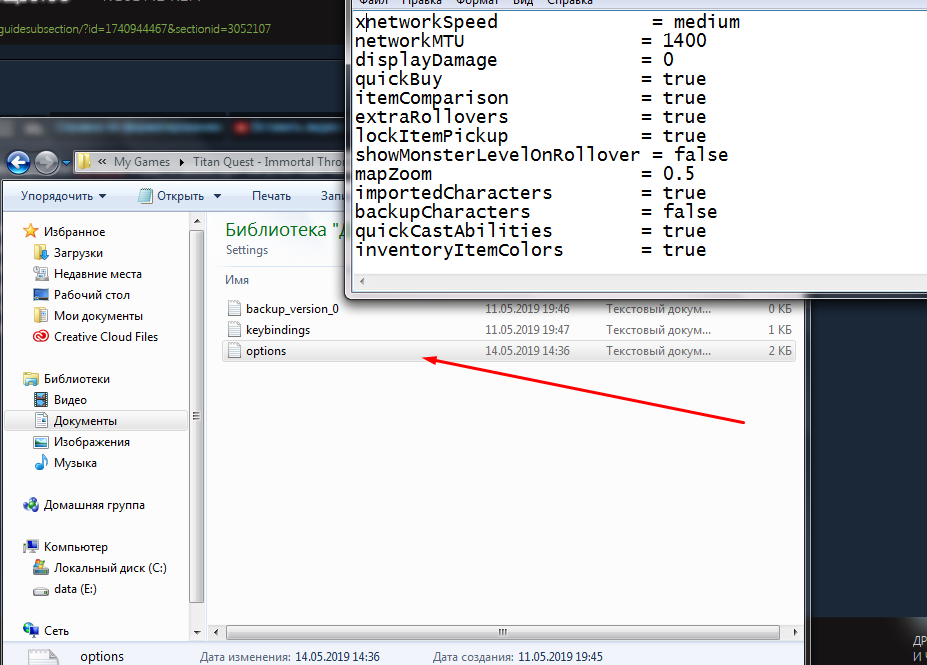The width and height of the screenshot is (927, 665).
Task: Click the inventoryItemColors line in Notepad
Action: [531, 250]
